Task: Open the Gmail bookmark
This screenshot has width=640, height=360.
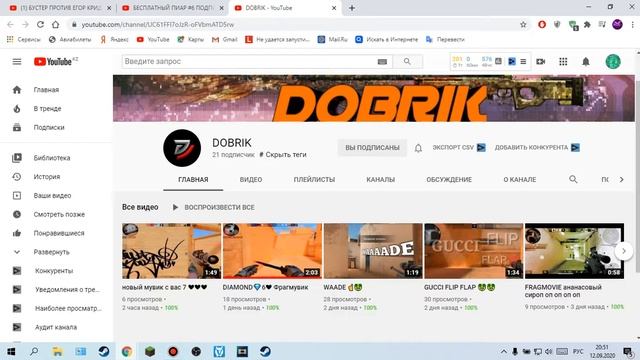Action: (224, 40)
